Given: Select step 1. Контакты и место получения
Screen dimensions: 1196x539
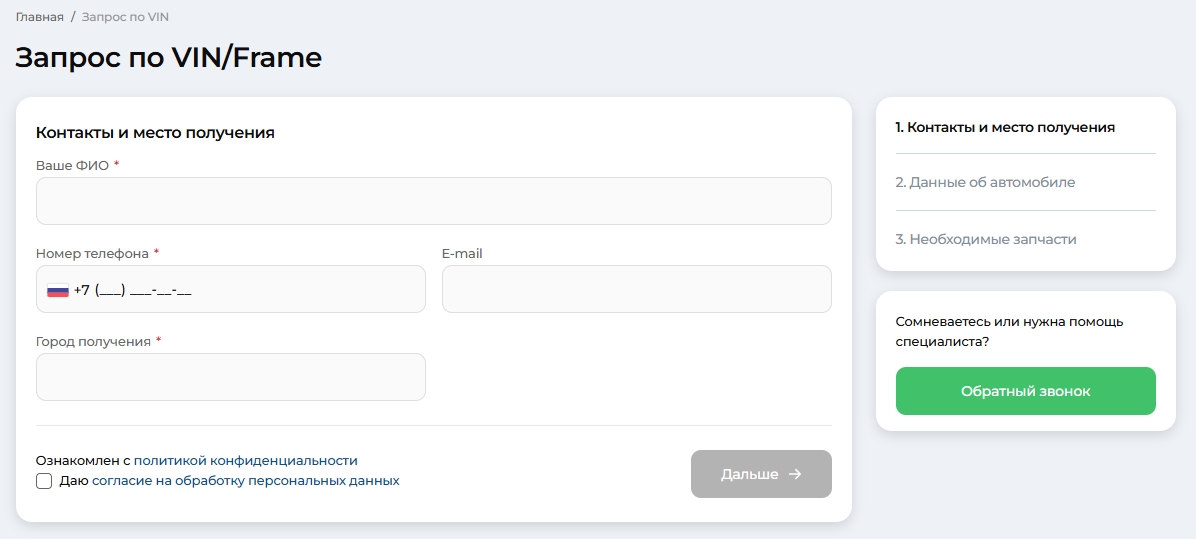Looking at the screenshot, I should pos(1005,127).
